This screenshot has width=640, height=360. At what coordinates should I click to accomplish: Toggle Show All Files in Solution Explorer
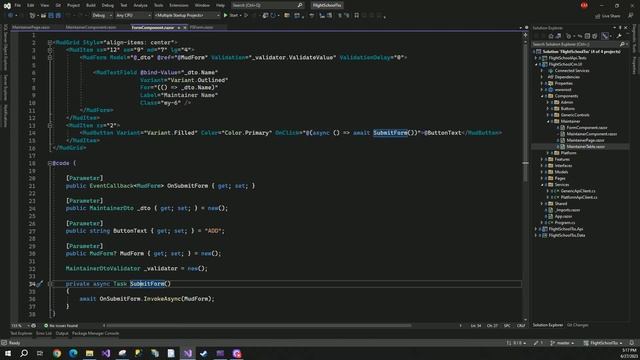(x=595, y=36)
